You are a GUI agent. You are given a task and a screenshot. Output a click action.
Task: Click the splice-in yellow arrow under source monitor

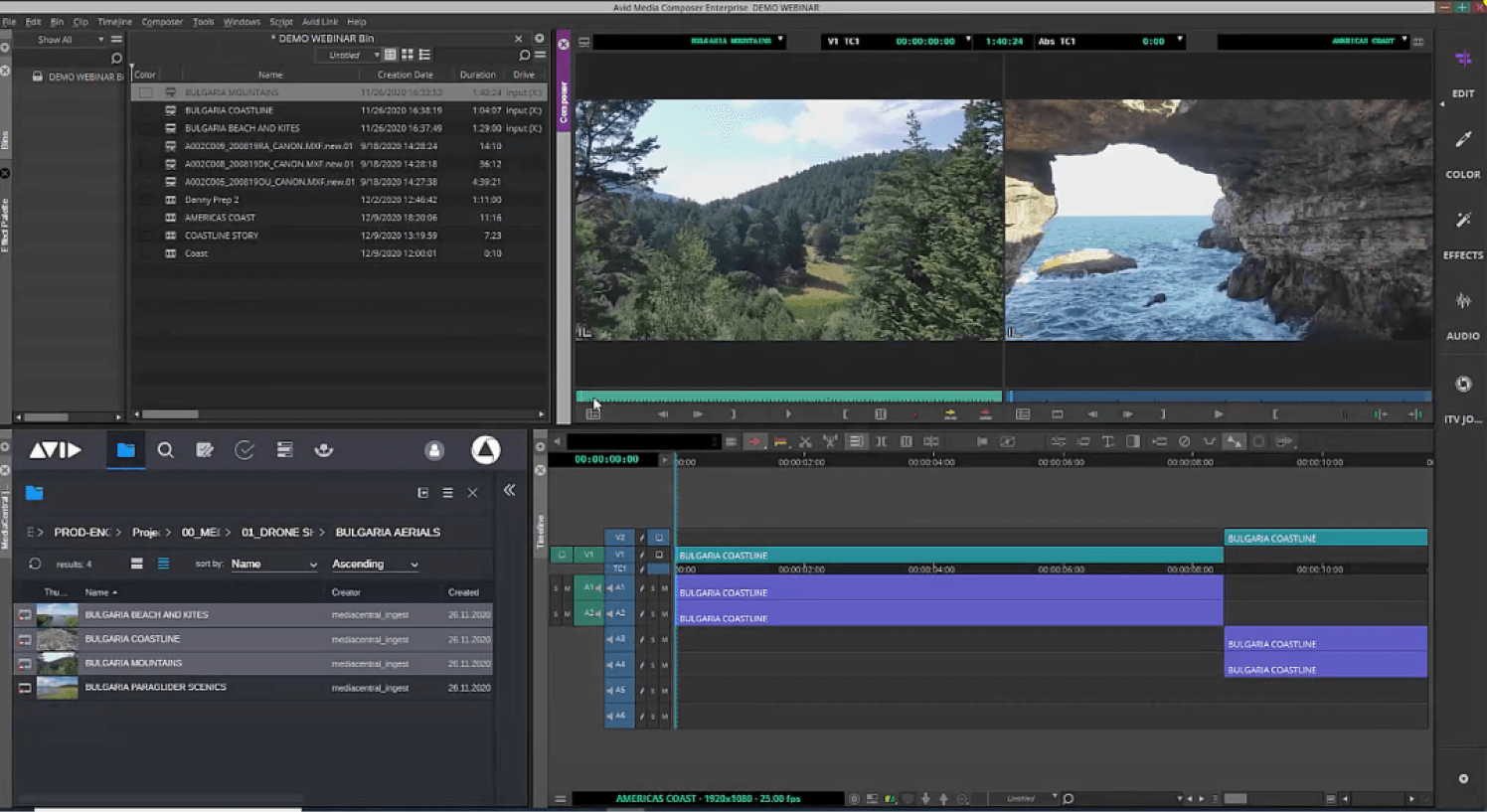click(x=950, y=413)
